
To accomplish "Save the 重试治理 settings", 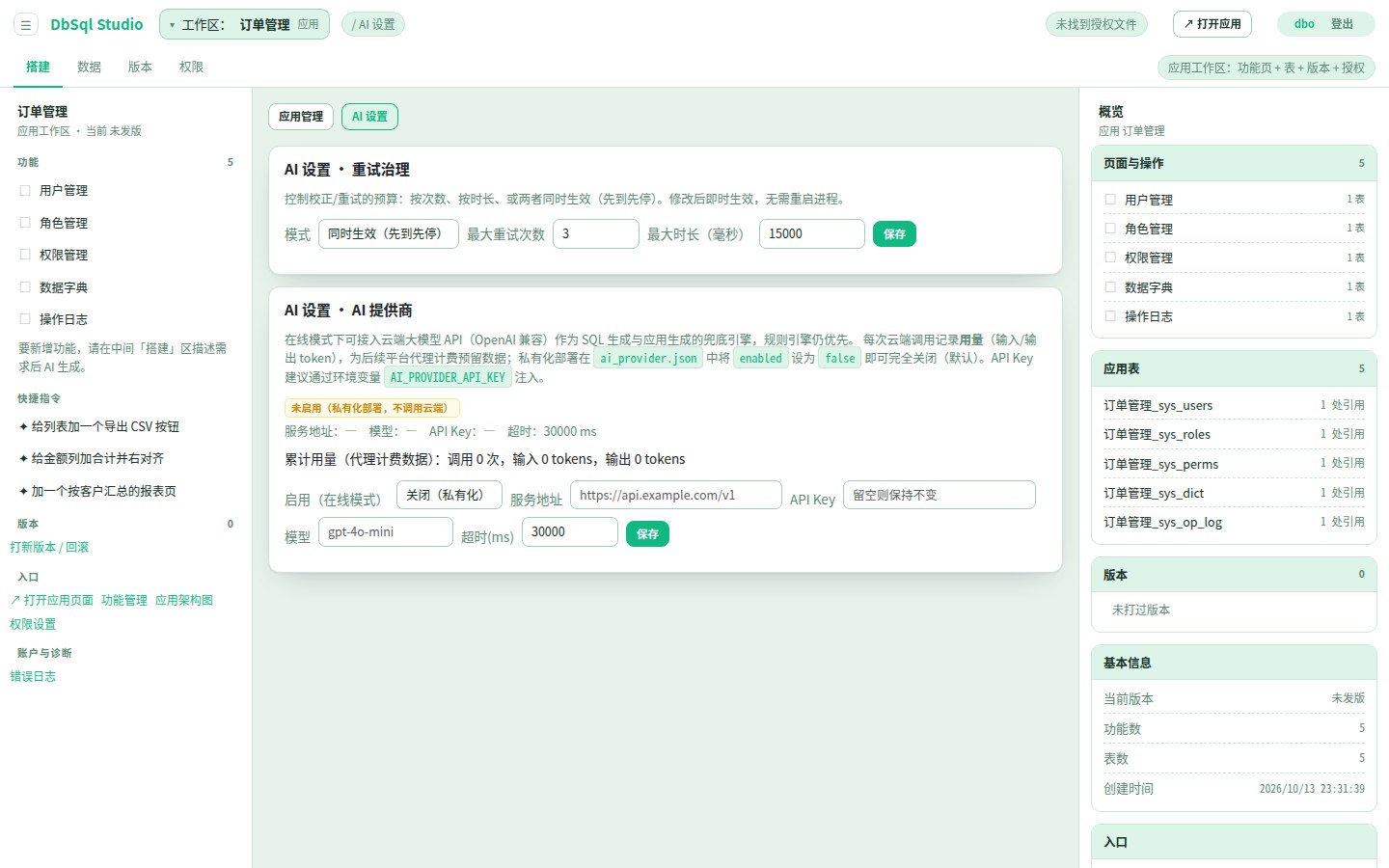I will pyautogui.click(x=894, y=234).
